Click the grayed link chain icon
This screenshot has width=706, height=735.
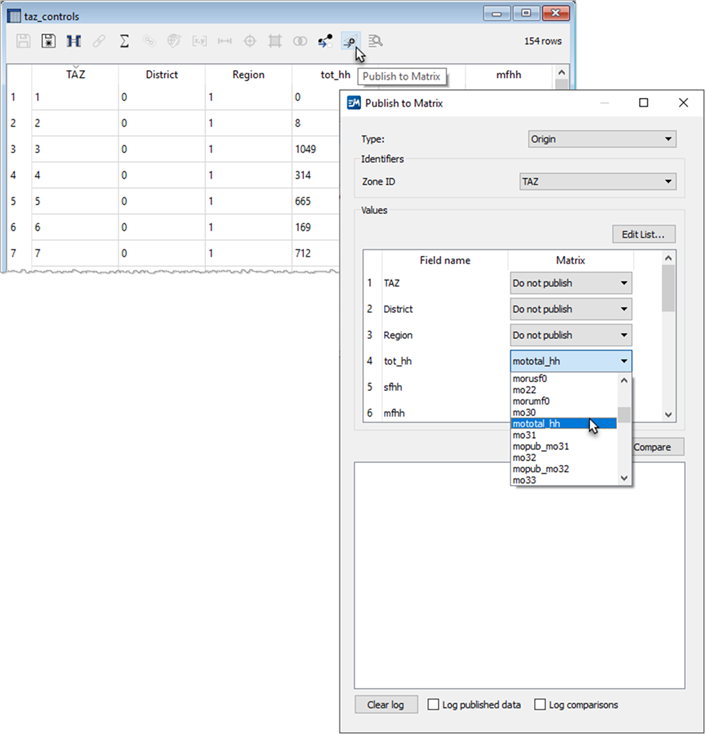coord(99,41)
